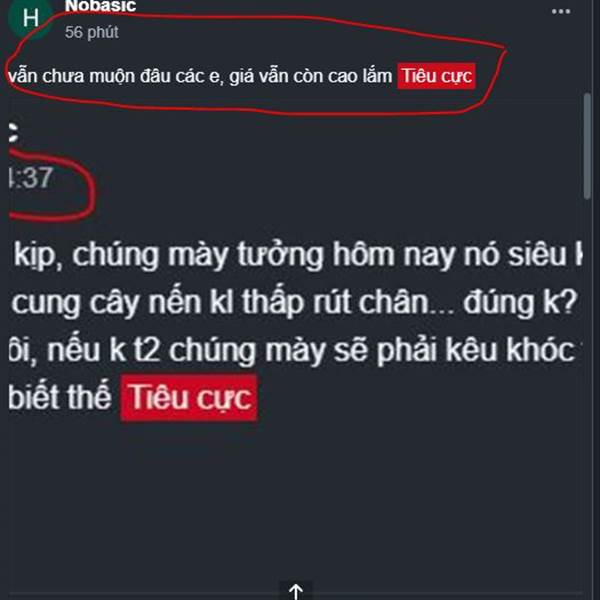Open the Nobasic user profile

coord(100,6)
